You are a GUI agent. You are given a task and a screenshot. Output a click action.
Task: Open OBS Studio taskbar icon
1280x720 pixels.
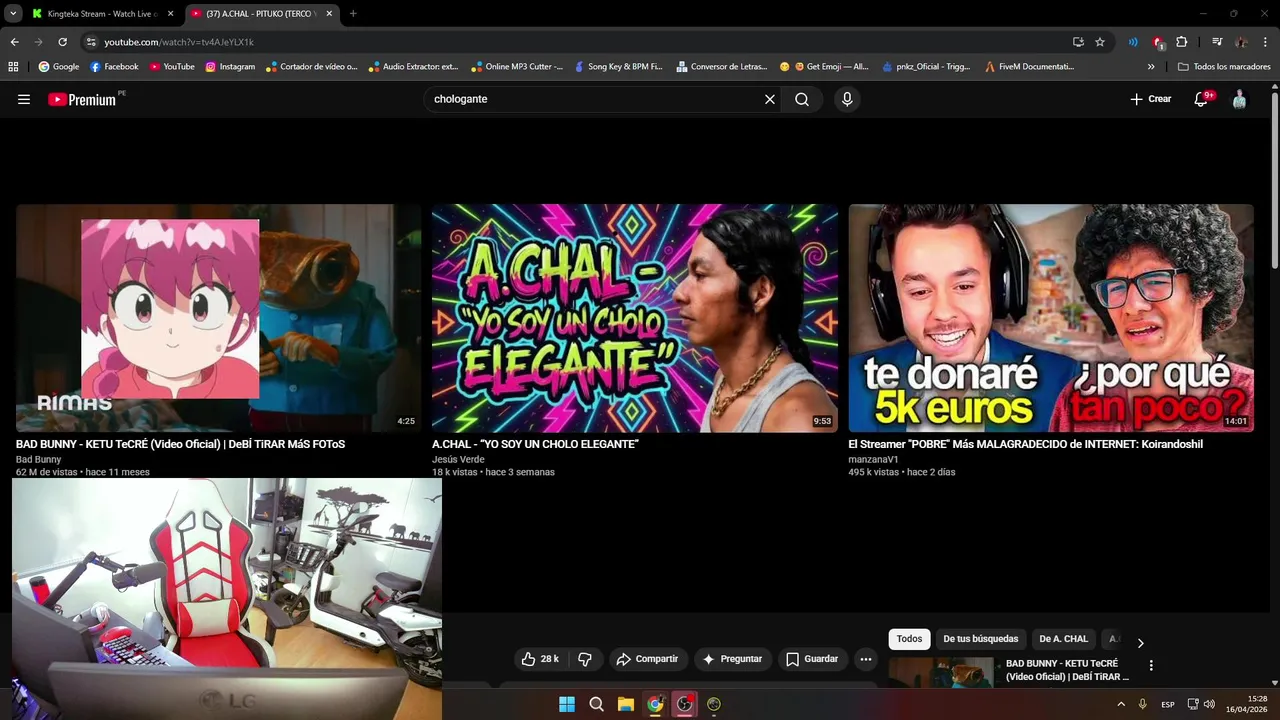point(684,704)
